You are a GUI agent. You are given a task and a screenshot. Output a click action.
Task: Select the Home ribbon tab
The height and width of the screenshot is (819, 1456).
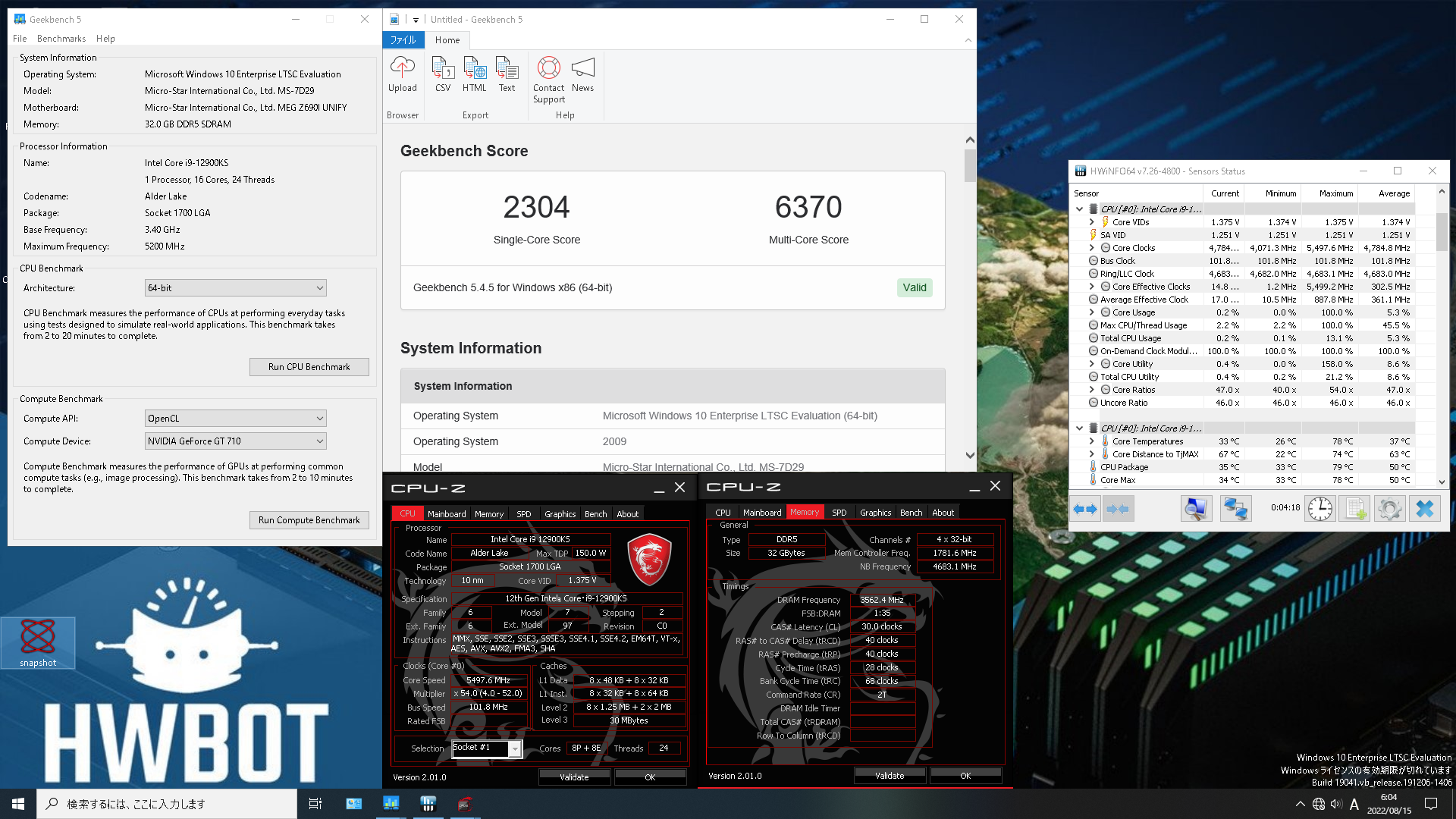[x=447, y=40]
